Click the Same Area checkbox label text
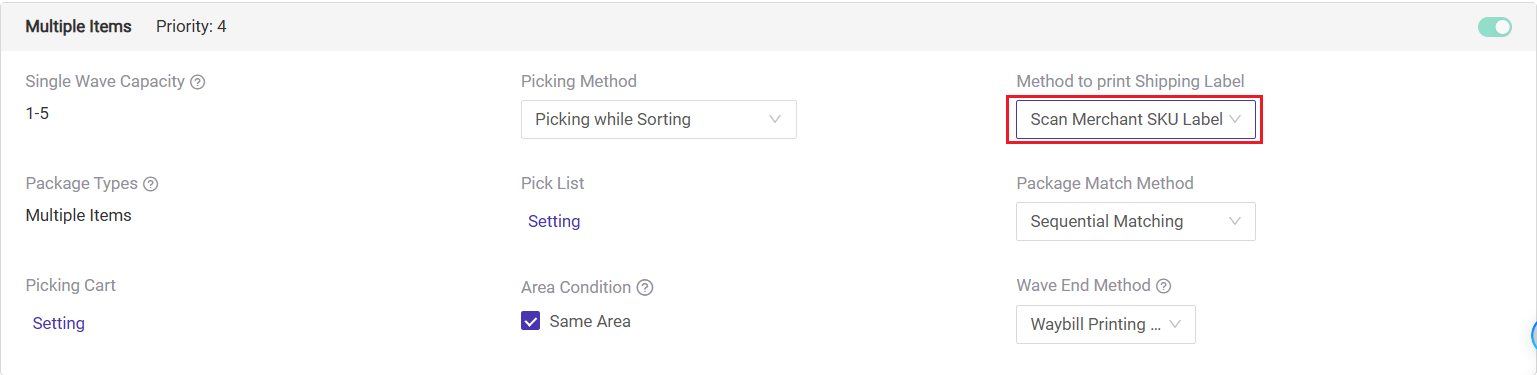Image resolution: width=1537 pixels, height=375 pixels. 590,321
